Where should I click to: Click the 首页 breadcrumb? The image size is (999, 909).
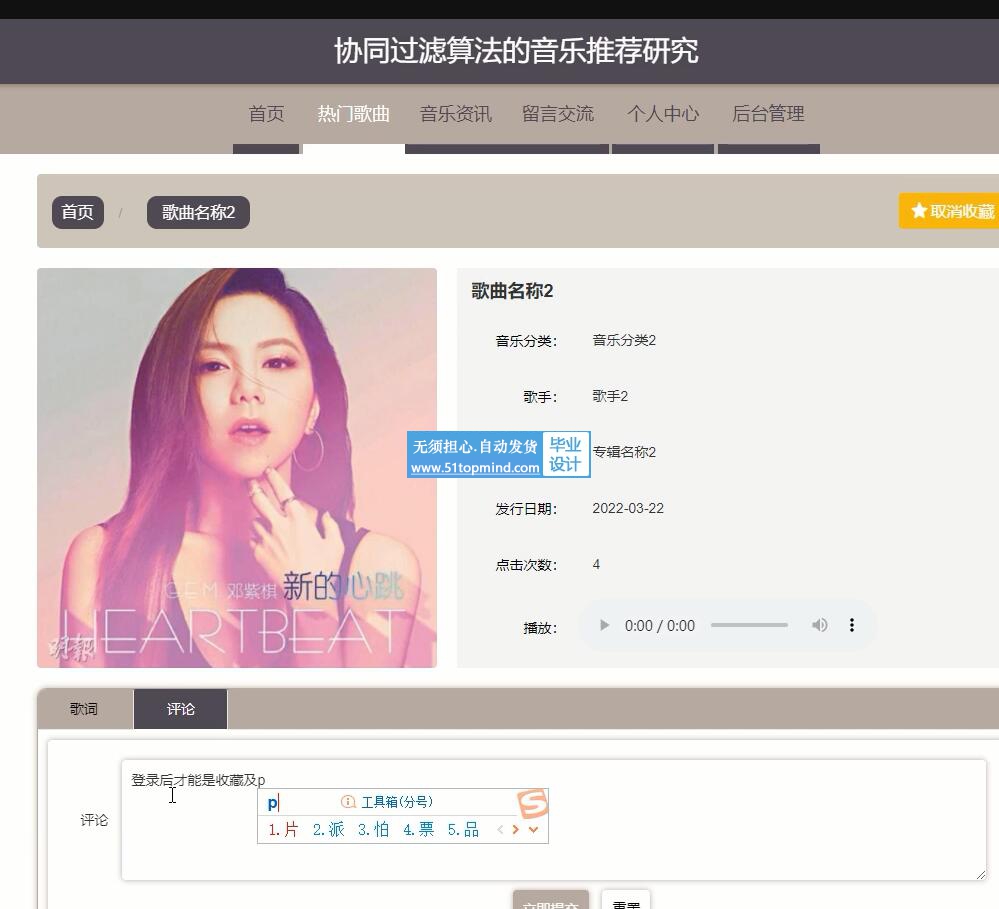pos(78,212)
